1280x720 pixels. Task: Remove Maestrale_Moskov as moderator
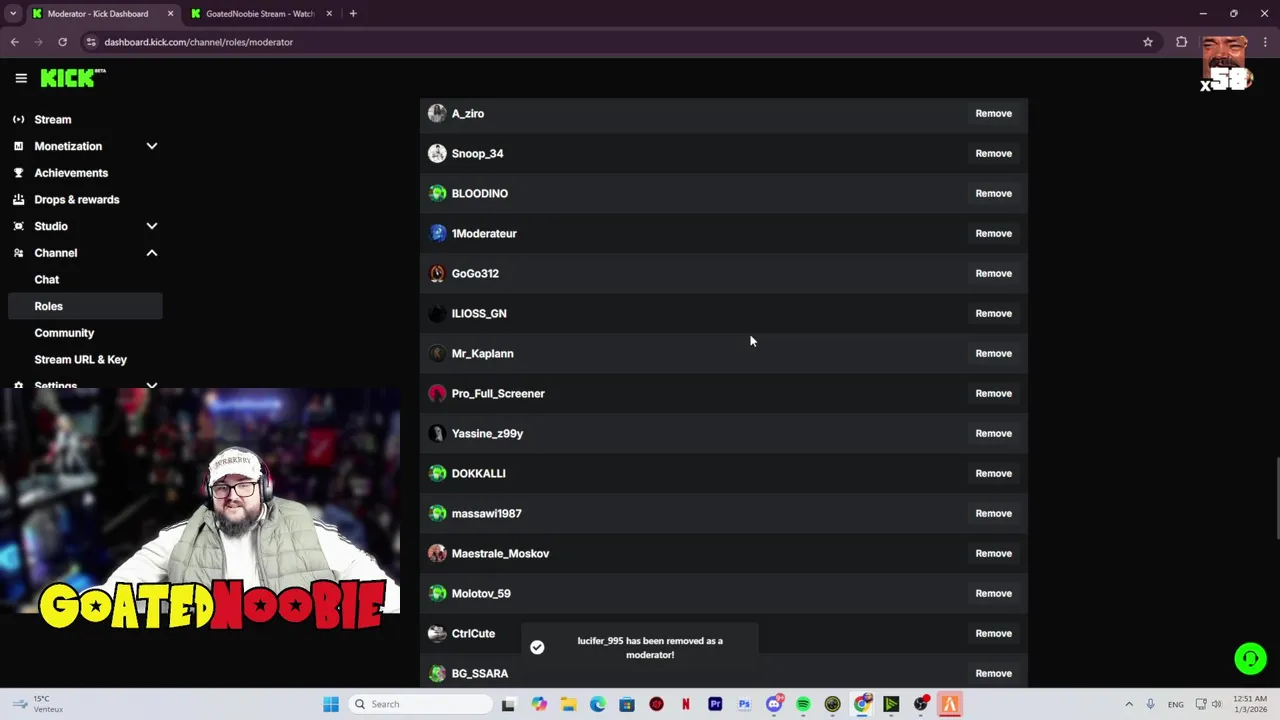[993, 553]
